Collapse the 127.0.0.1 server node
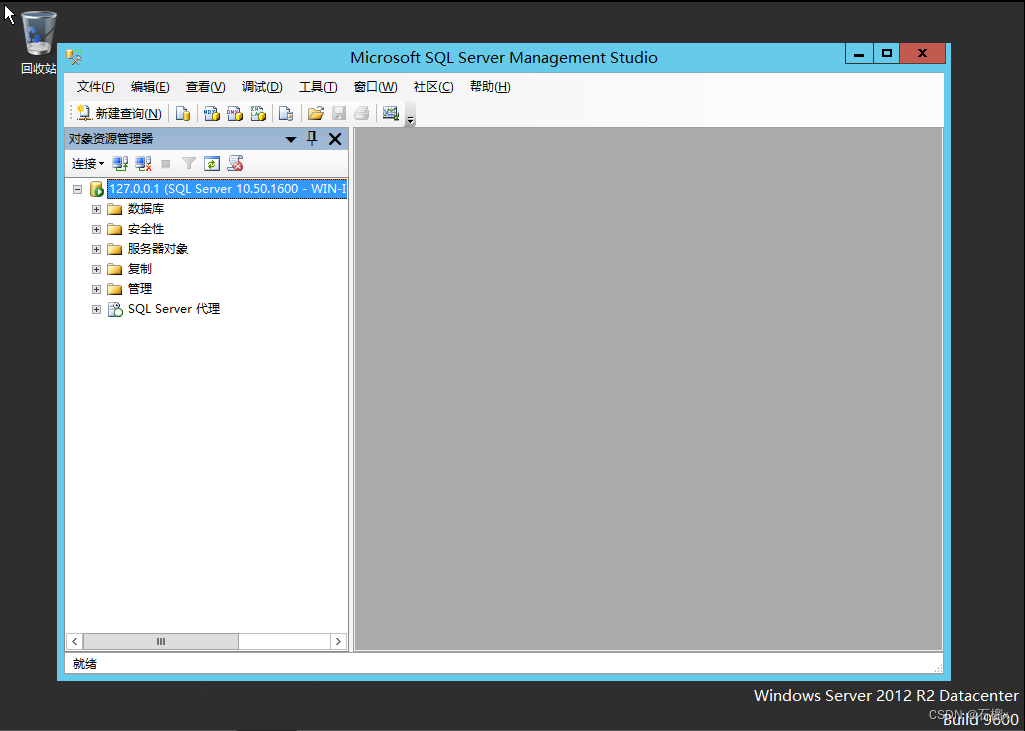1025x731 pixels. coord(77,189)
